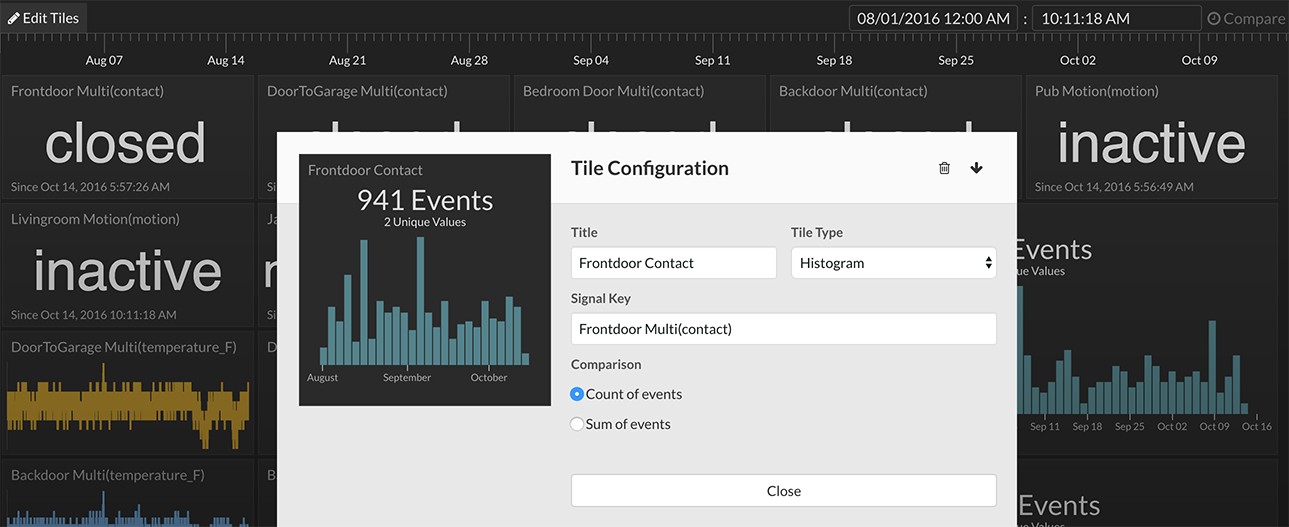Close the Tile Configuration dialog
Image resolution: width=1289 pixels, height=527 pixels.
[x=783, y=491]
